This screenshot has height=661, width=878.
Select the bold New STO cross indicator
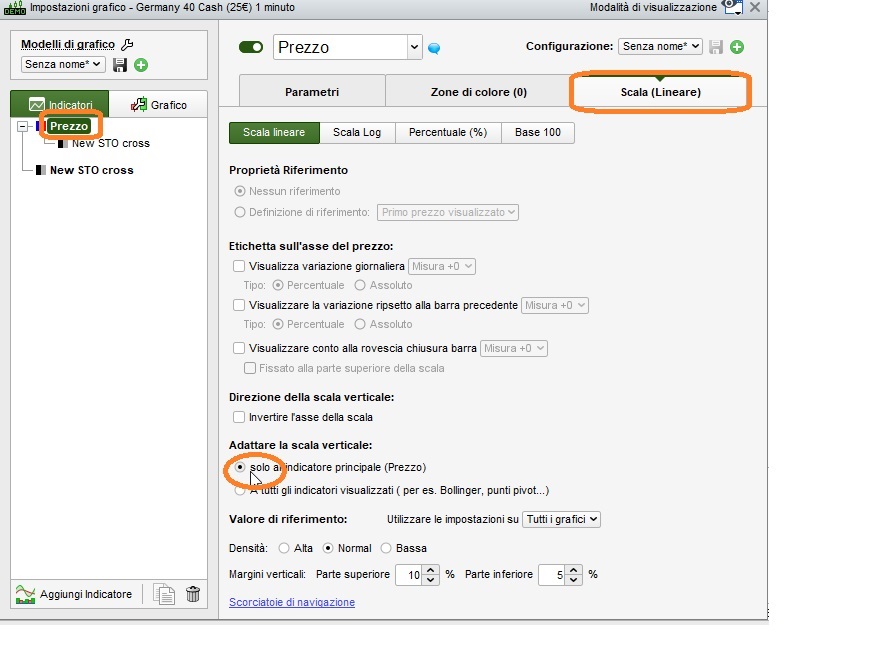pos(91,170)
